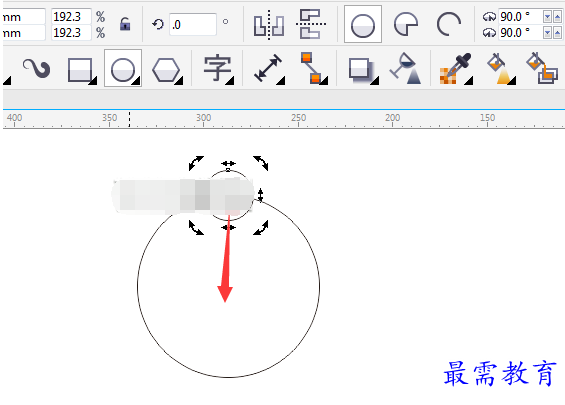Screen dimensions: 565x405
Task: Open the Interactive Fill flyout arrow
Action: [x=512, y=81]
